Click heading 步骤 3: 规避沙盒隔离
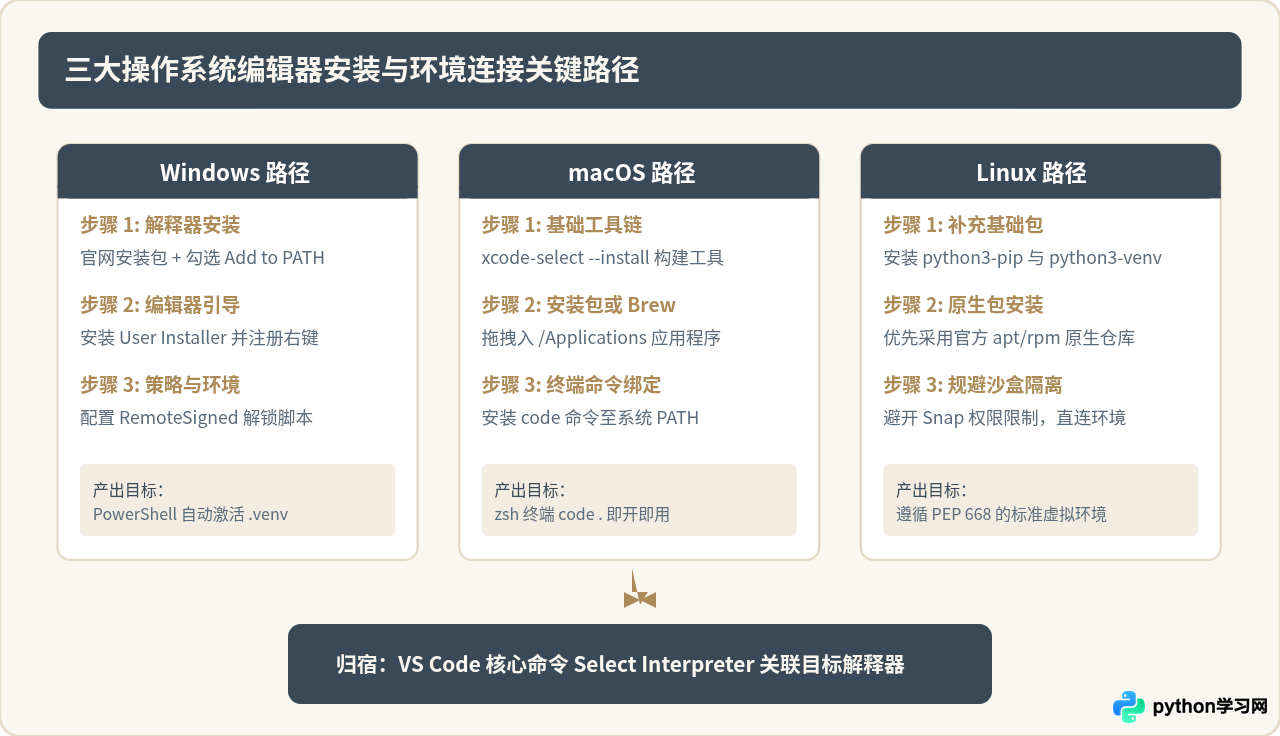 (973, 385)
